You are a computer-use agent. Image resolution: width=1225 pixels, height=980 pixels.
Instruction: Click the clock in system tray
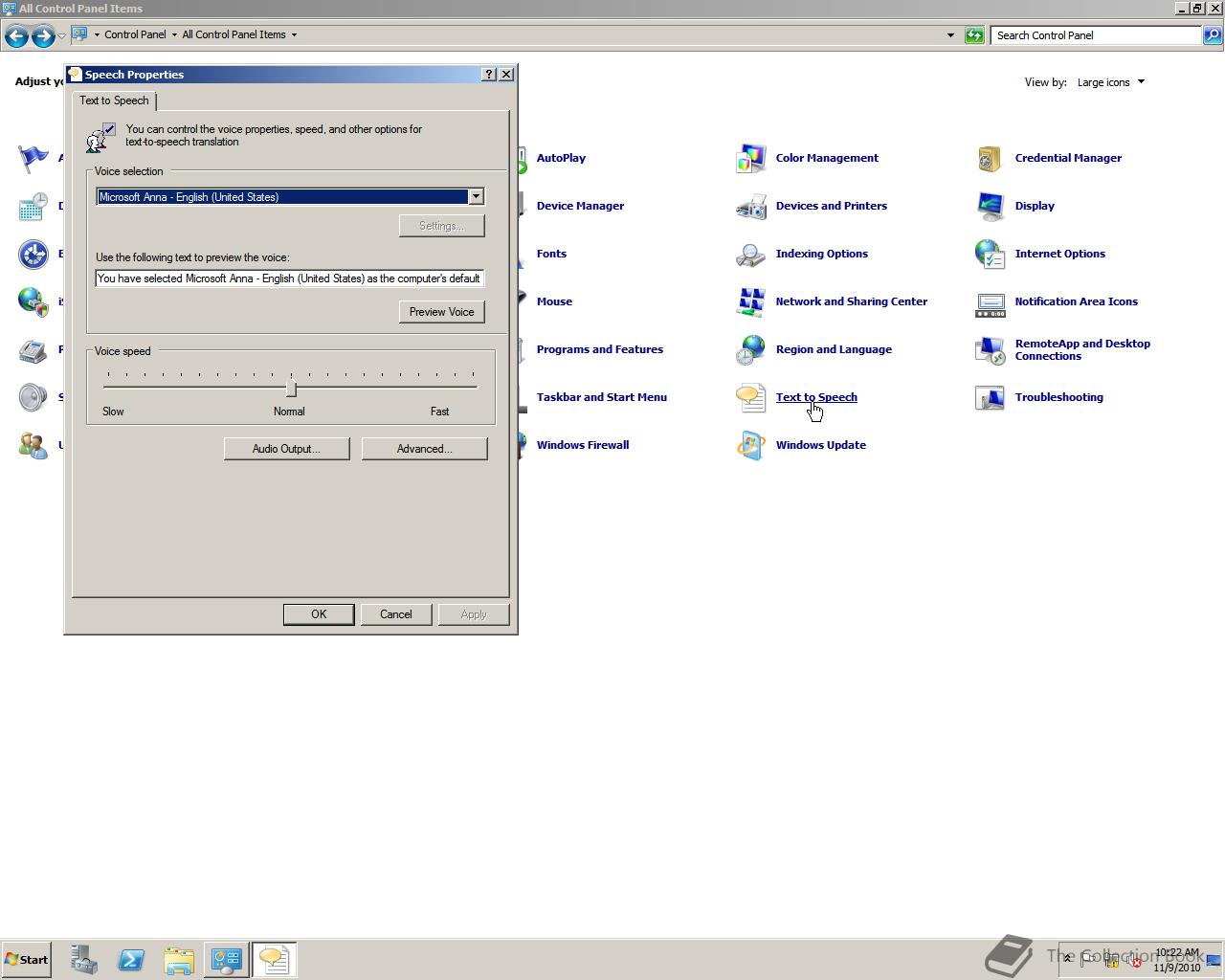pyautogui.click(x=1176, y=960)
